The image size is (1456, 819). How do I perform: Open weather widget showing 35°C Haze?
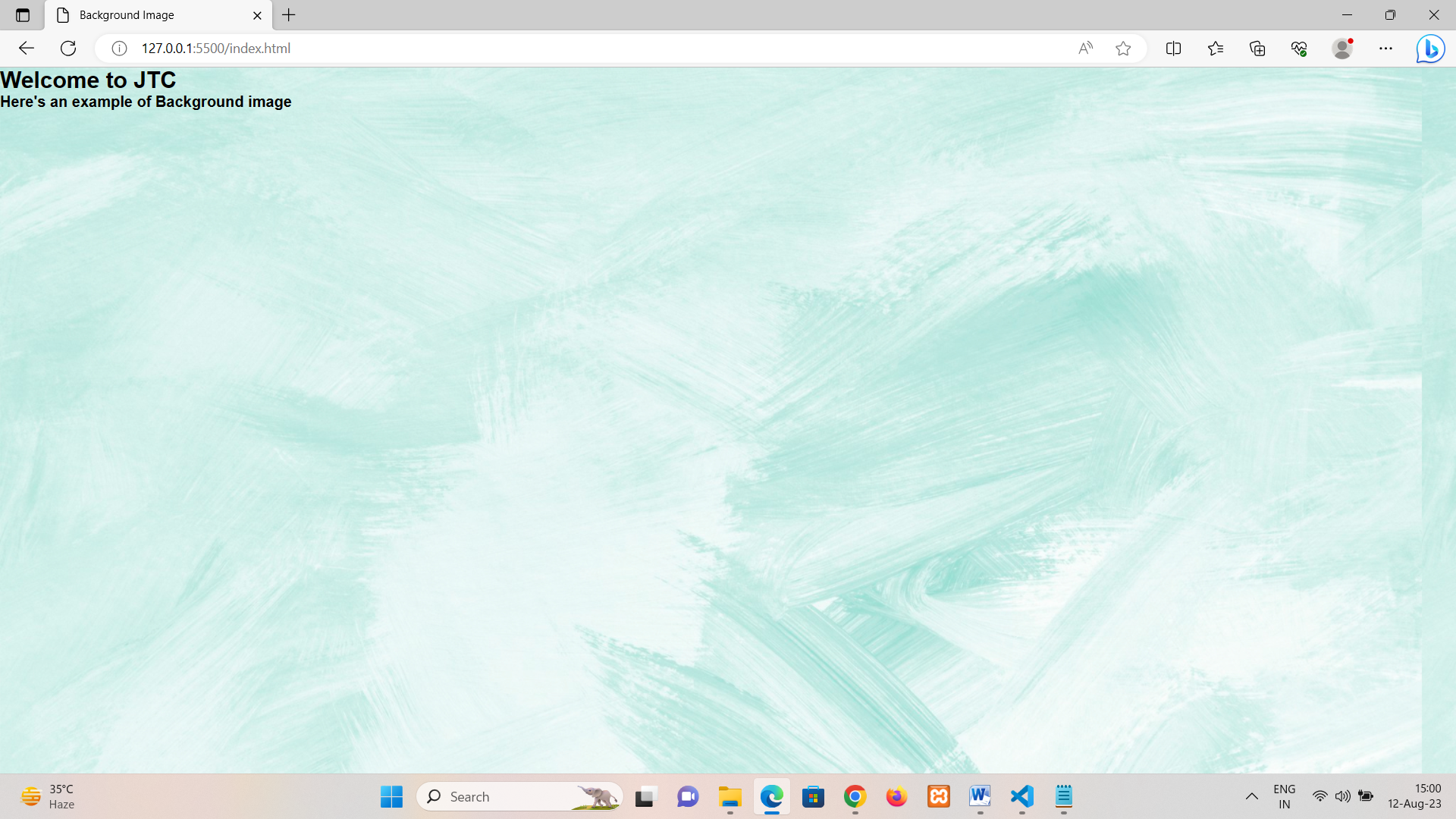(48, 797)
